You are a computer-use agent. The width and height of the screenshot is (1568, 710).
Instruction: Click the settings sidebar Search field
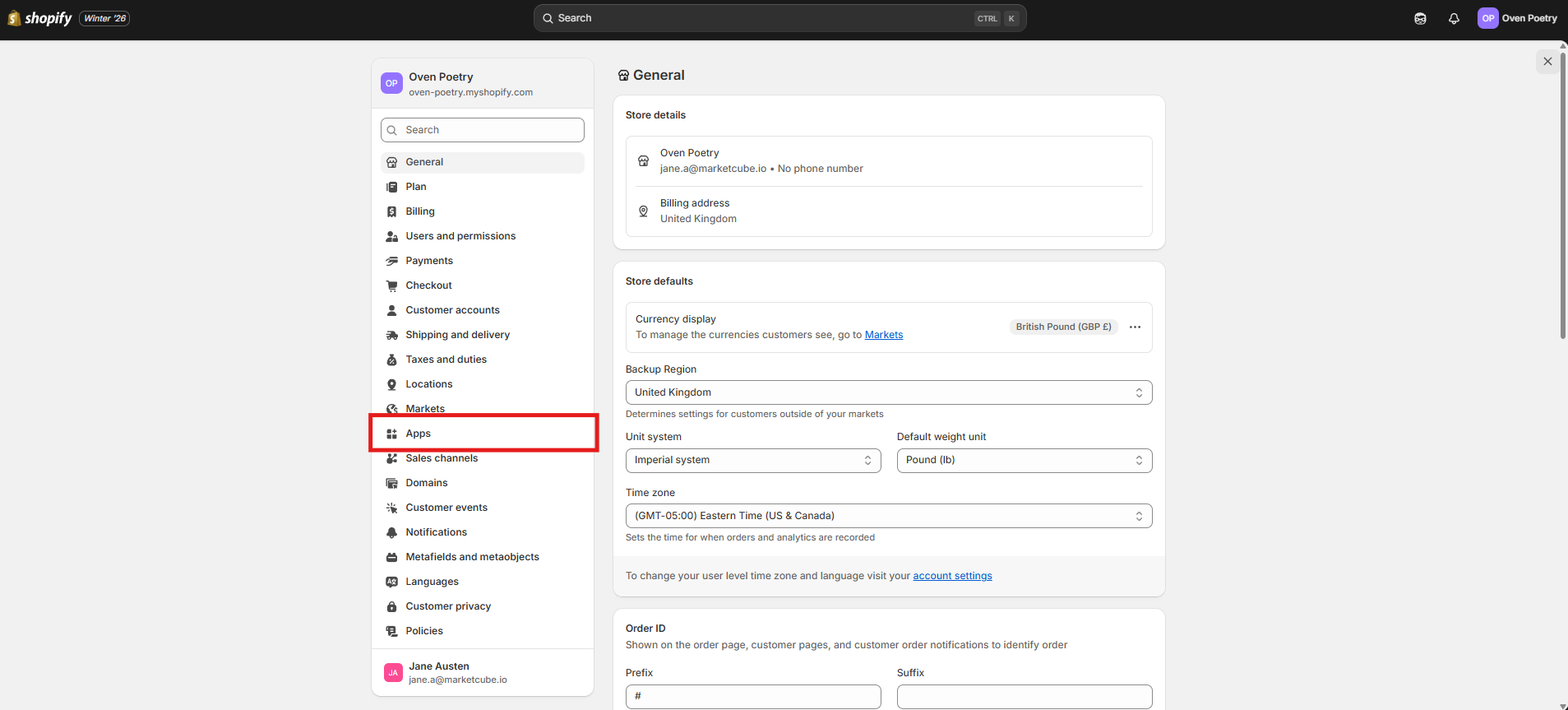pos(483,130)
